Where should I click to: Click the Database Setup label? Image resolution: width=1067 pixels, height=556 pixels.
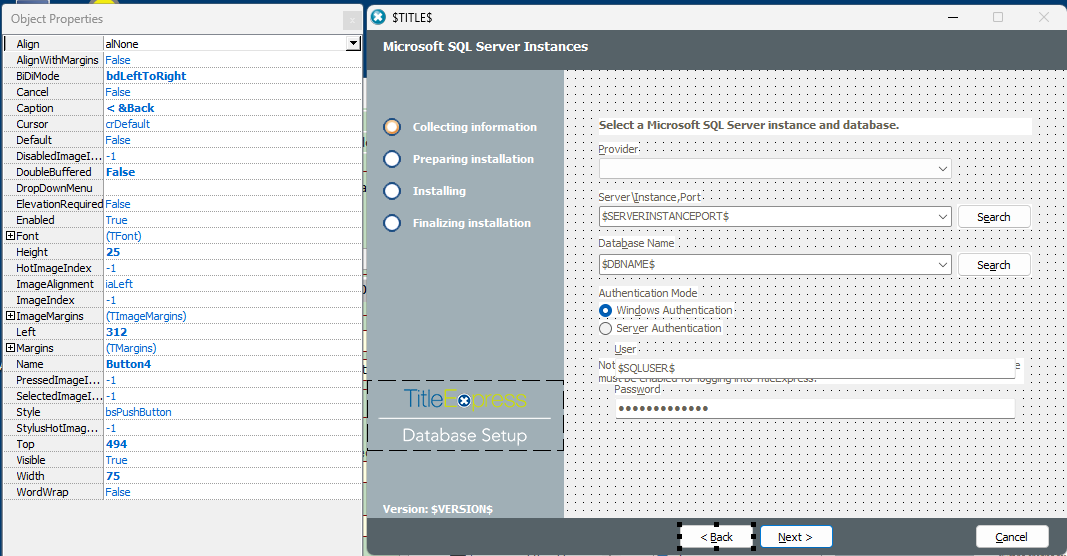(x=465, y=436)
